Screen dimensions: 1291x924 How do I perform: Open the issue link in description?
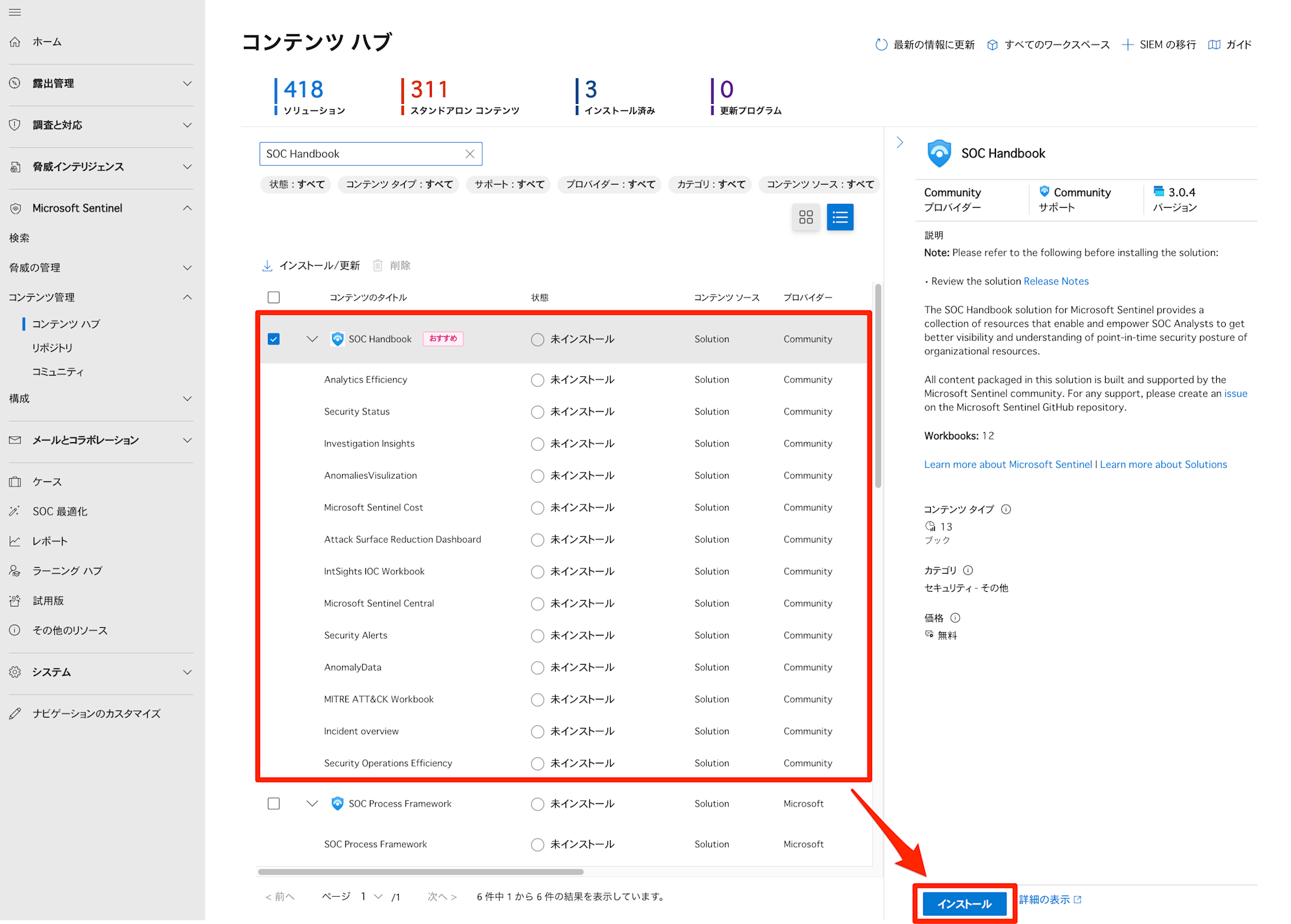1235,394
